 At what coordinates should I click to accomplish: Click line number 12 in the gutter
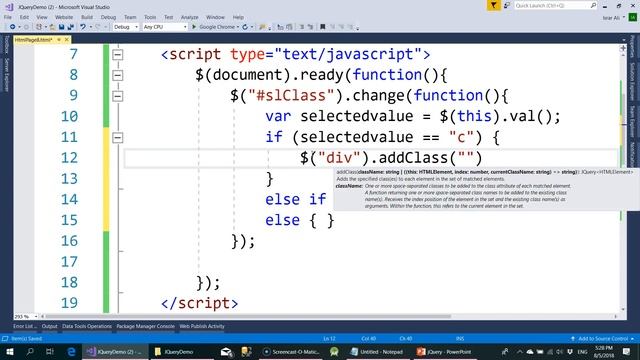69,158
